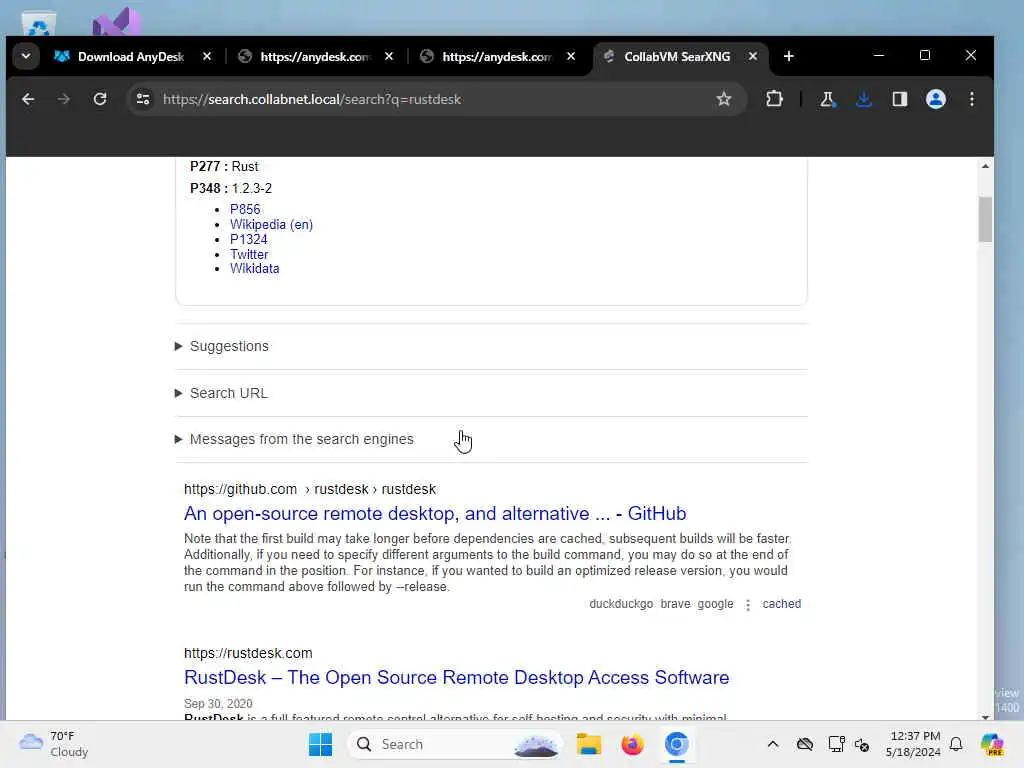The width and height of the screenshot is (1024, 768).
Task: Open the Windows Start menu
Action: coord(320,744)
